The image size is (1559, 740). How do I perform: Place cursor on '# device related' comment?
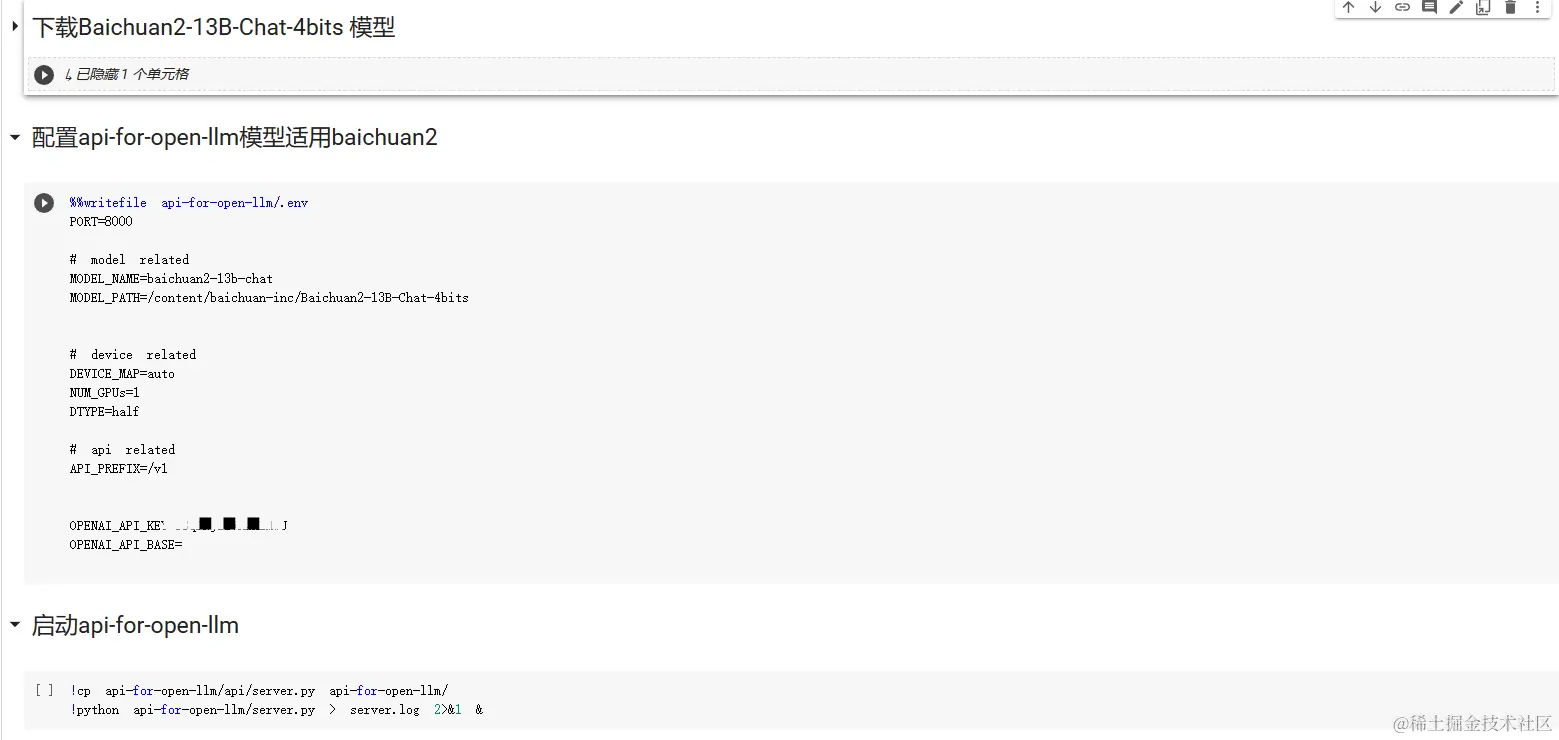(133, 355)
